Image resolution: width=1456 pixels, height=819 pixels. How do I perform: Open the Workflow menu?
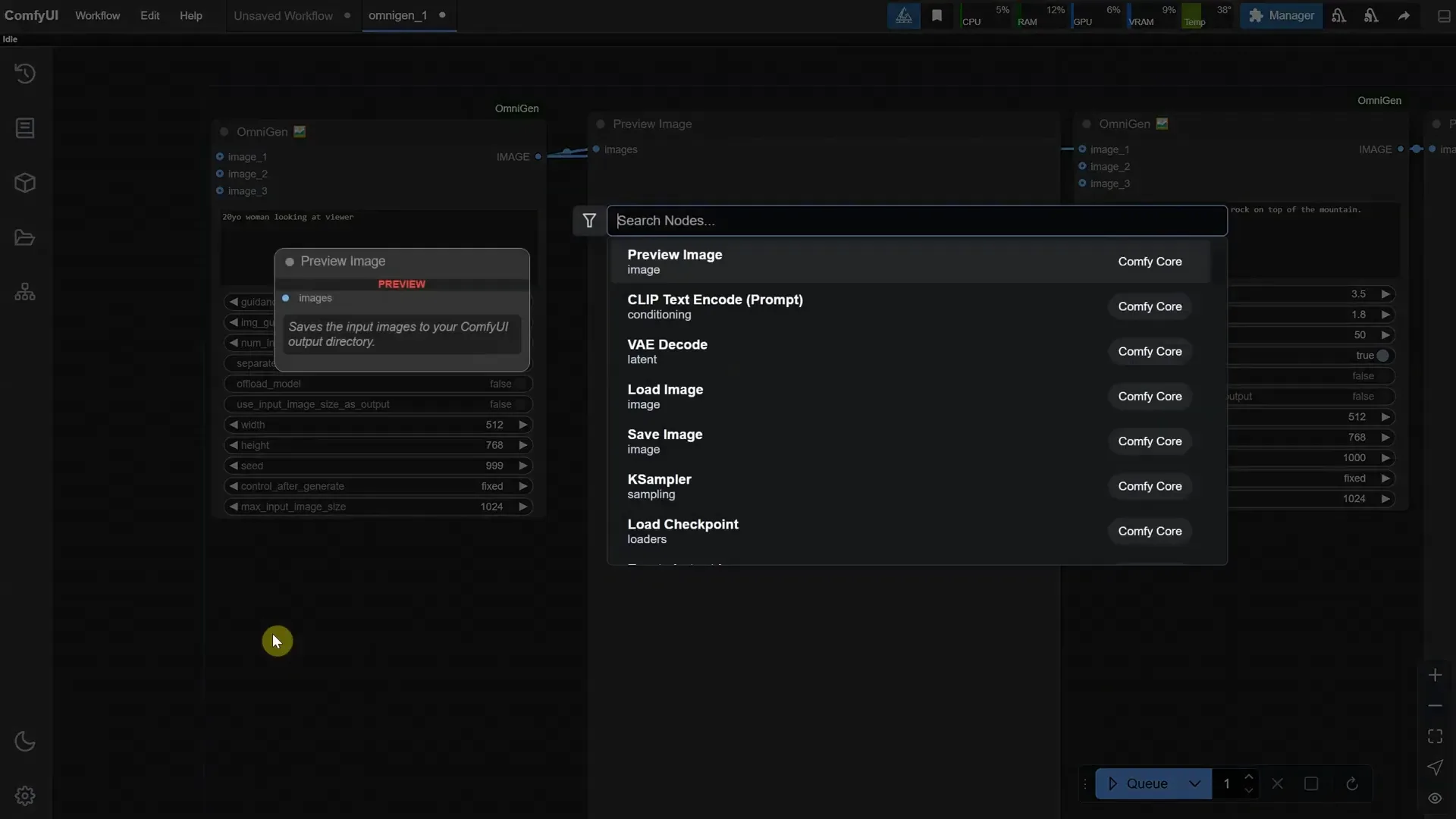(97, 15)
